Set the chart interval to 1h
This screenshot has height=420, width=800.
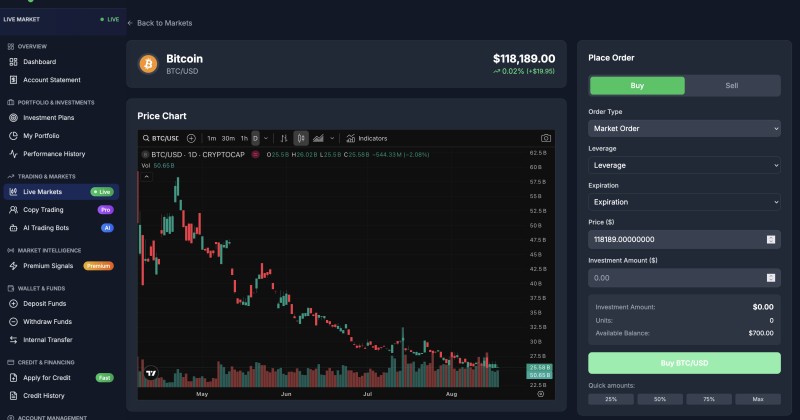244,138
